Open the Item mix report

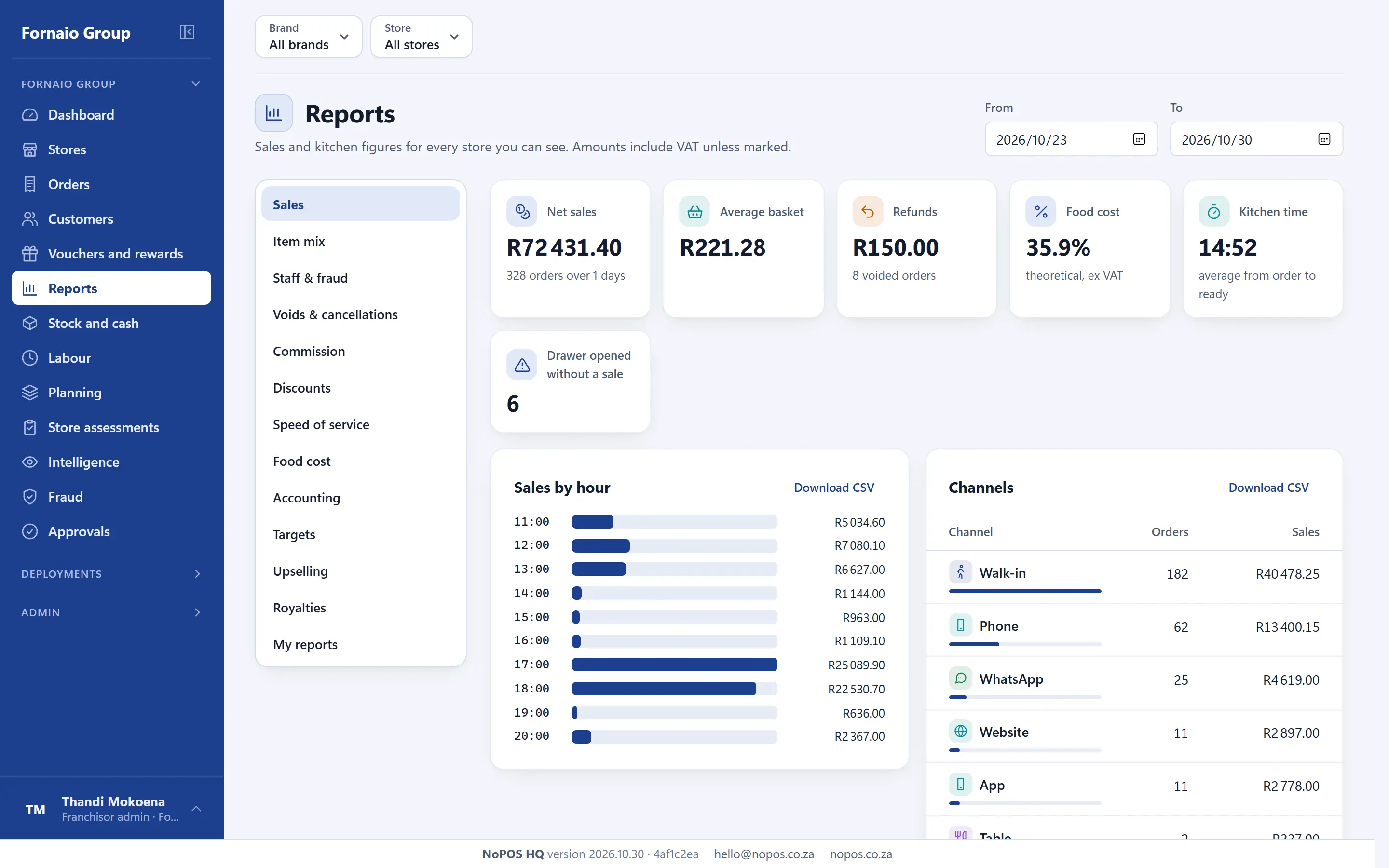click(x=360, y=242)
